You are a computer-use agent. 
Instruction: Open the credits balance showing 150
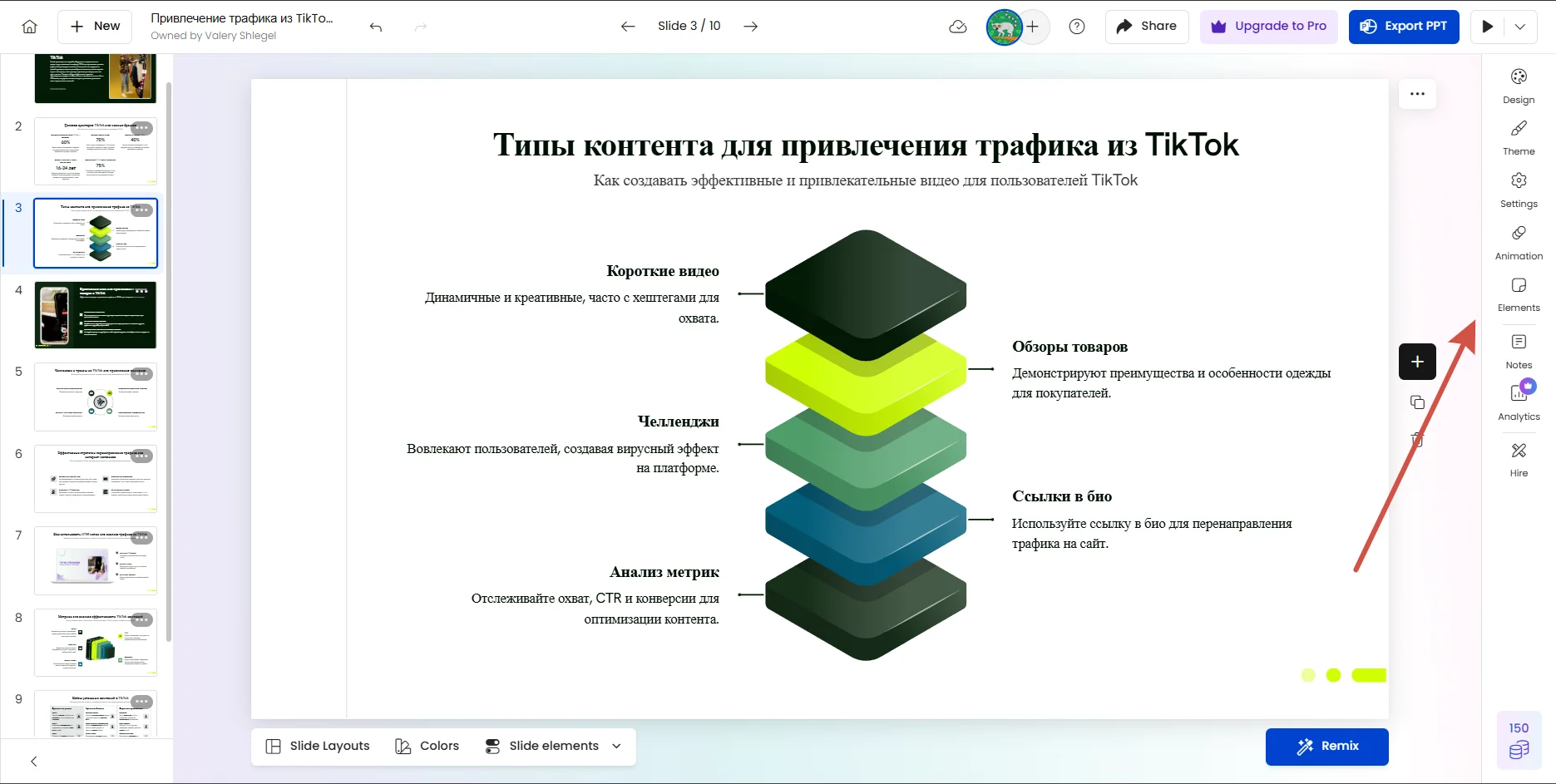pyautogui.click(x=1519, y=740)
